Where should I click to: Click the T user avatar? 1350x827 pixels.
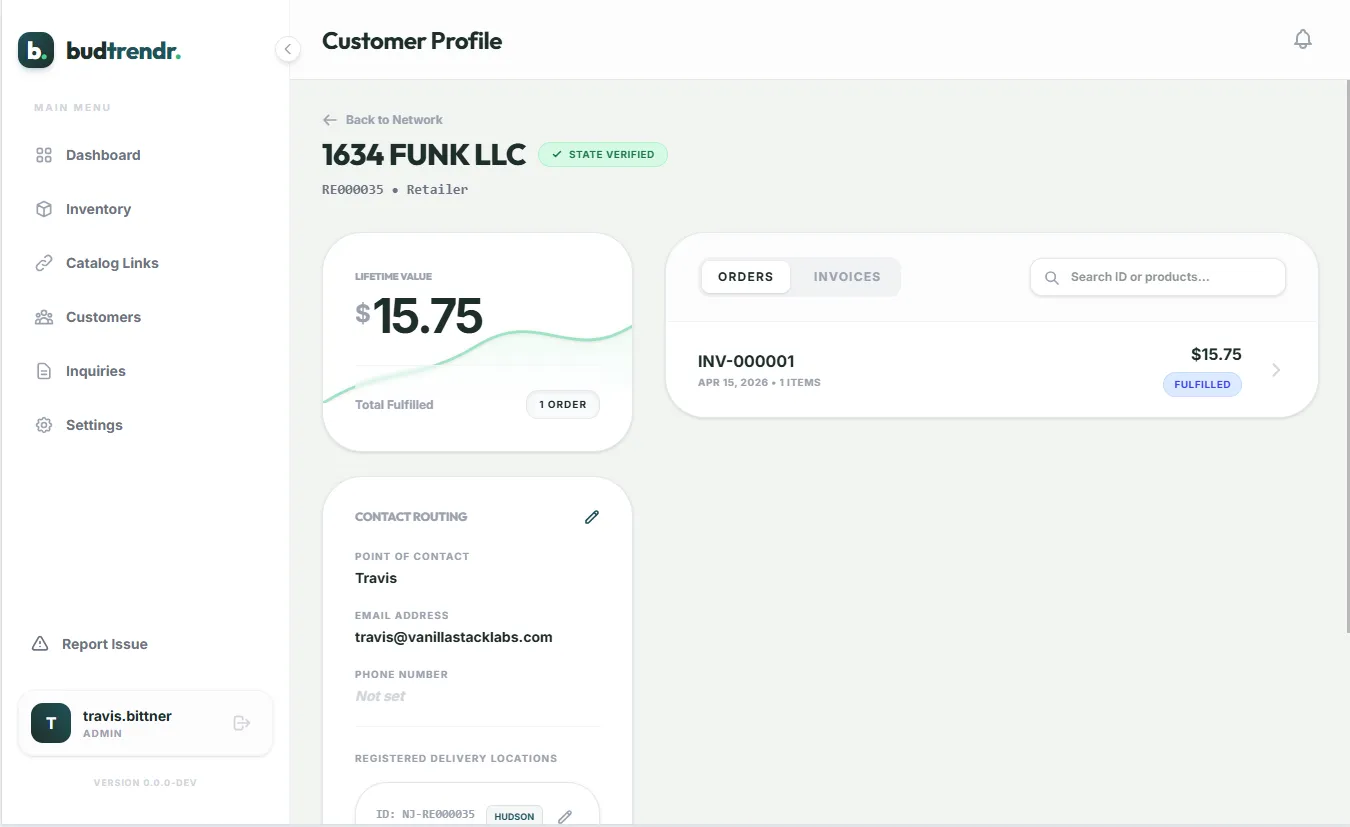click(51, 723)
